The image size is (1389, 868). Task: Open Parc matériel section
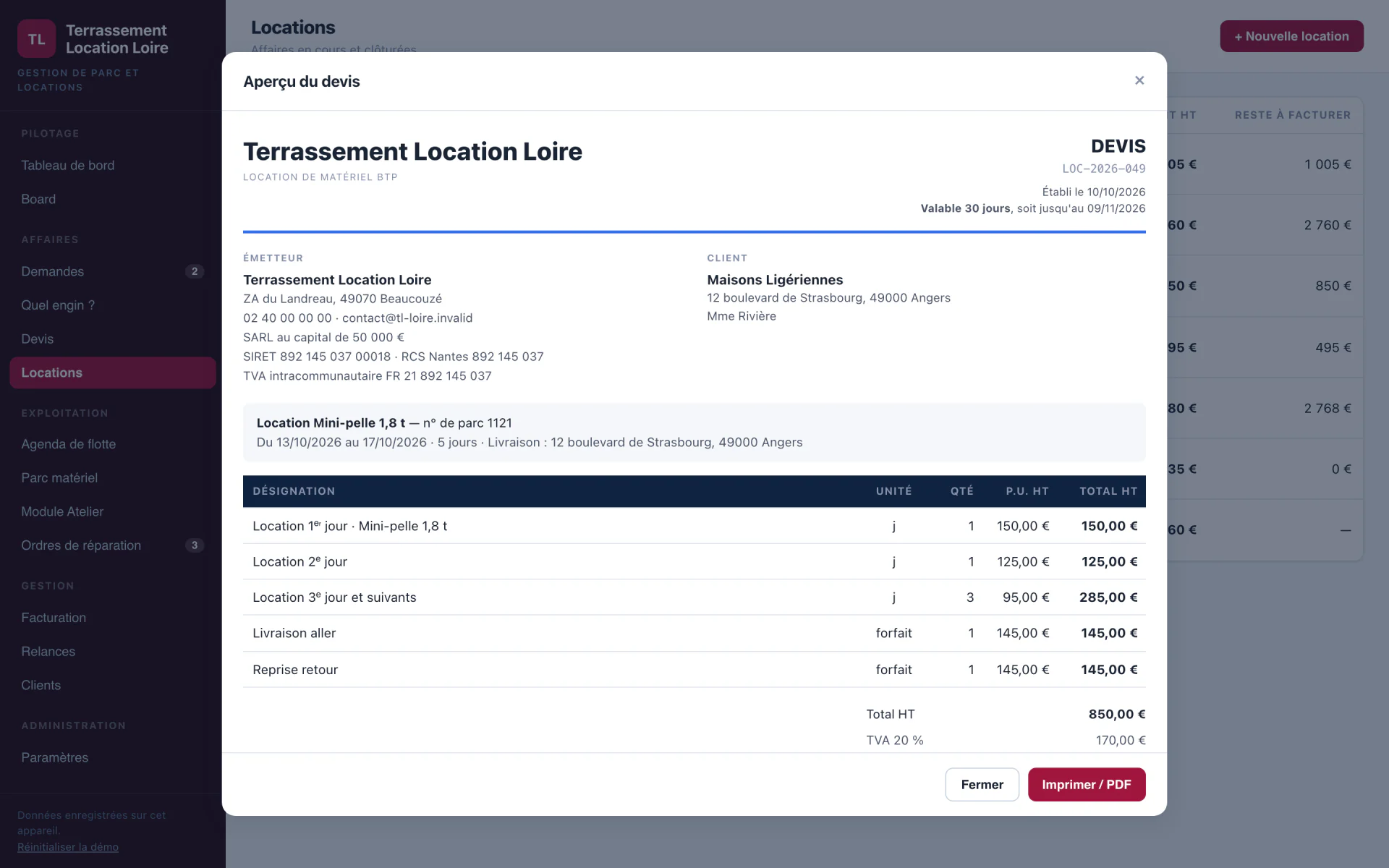click(113, 477)
